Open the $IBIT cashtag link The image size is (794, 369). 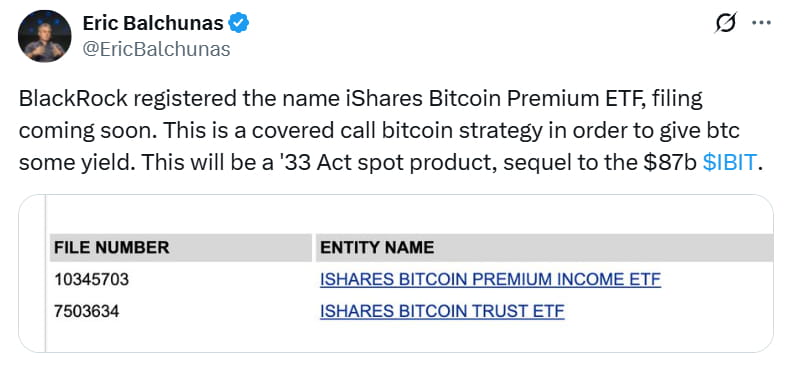[730, 163]
